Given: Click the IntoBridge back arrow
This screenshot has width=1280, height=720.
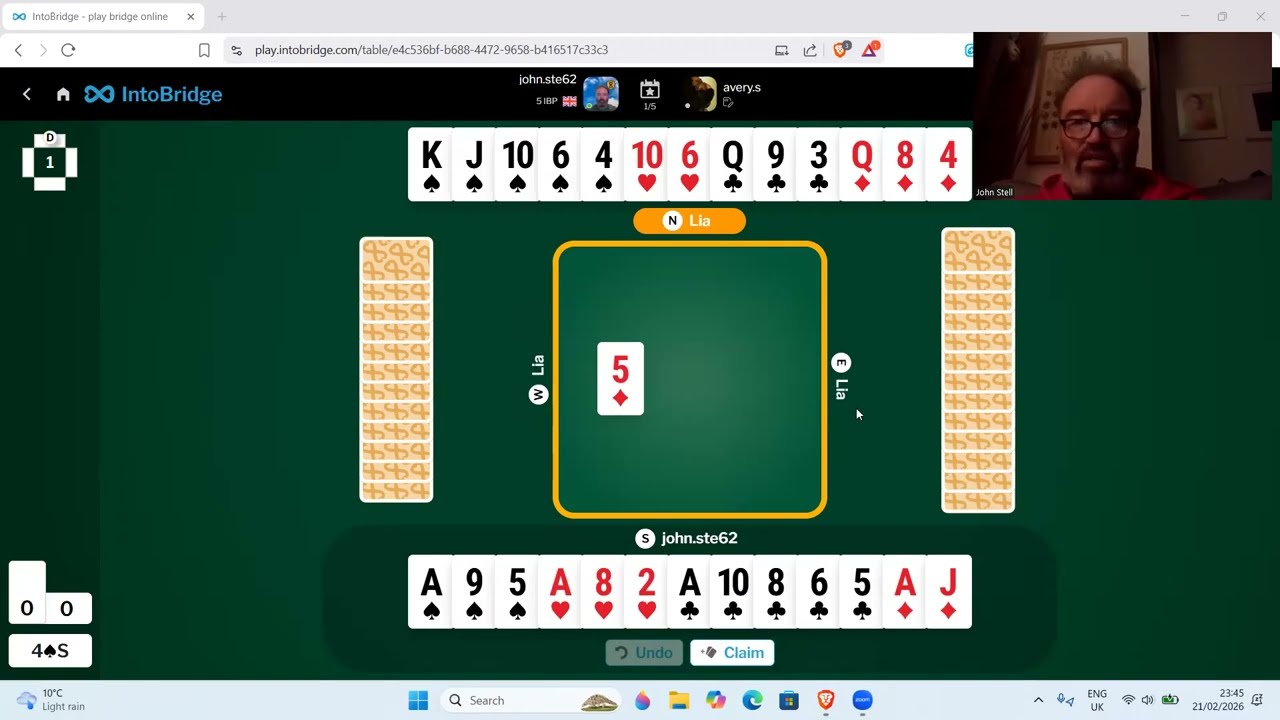Looking at the screenshot, I should (x=27, y=94).
